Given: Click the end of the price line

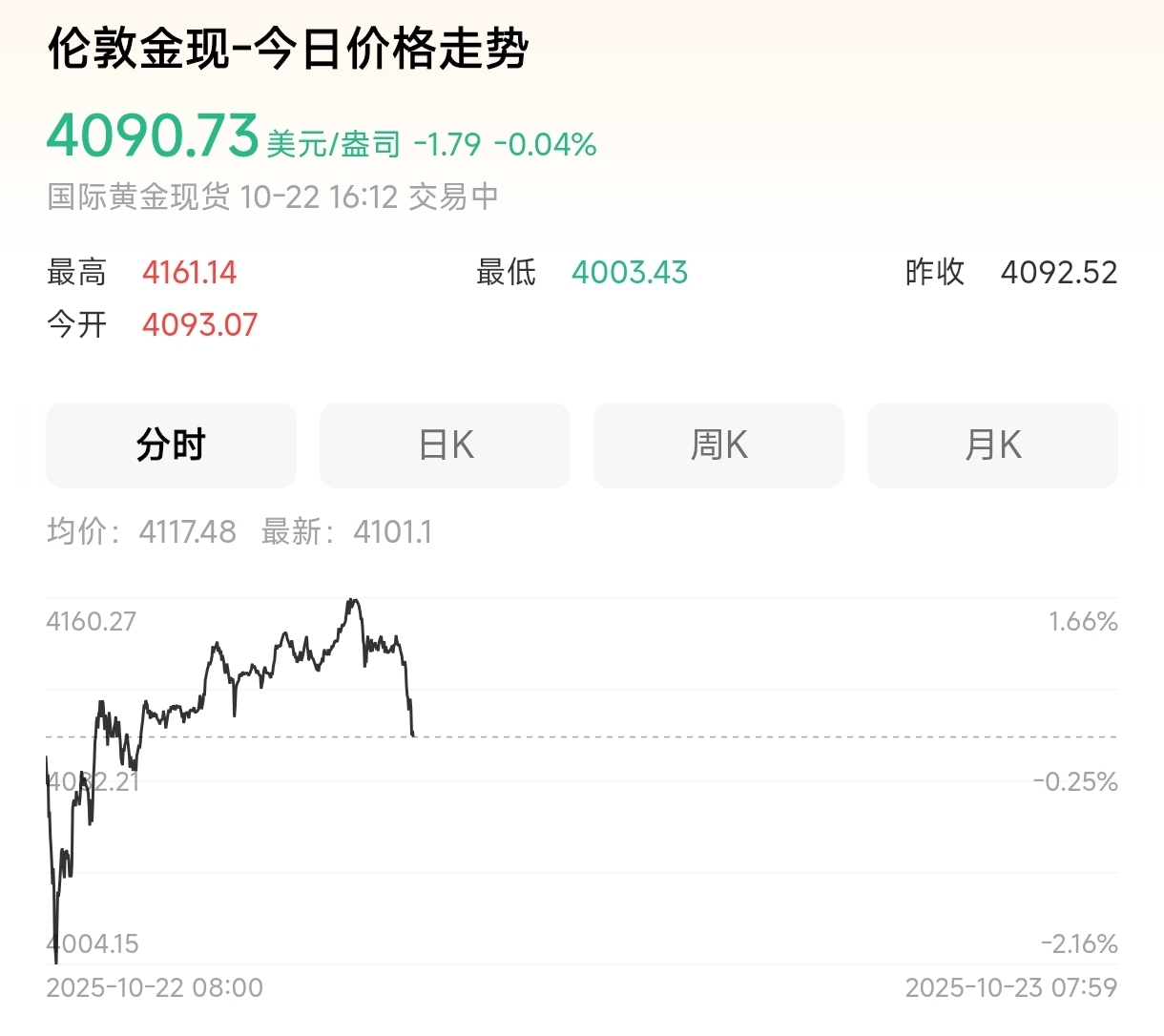Looking at the screenshot, I should 413,735.
